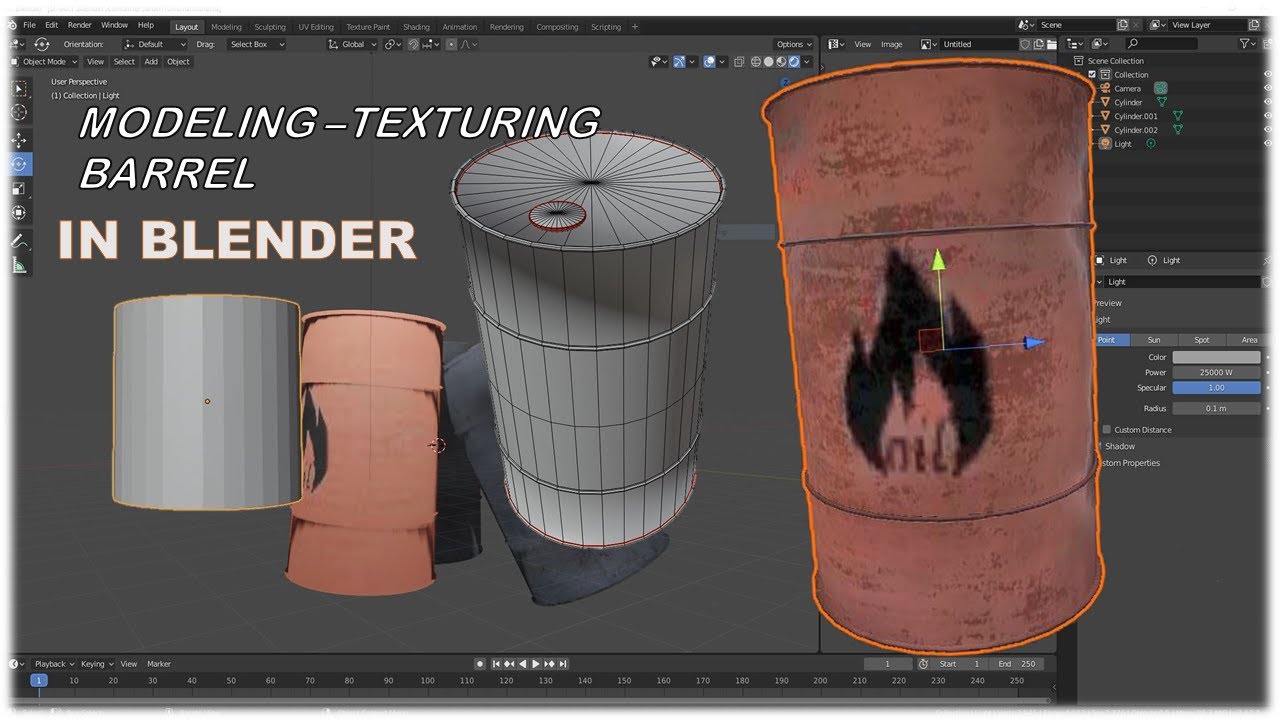The image size is (1280, 720).
Task: Jump to timeline start frame
Action: (496, 664)
